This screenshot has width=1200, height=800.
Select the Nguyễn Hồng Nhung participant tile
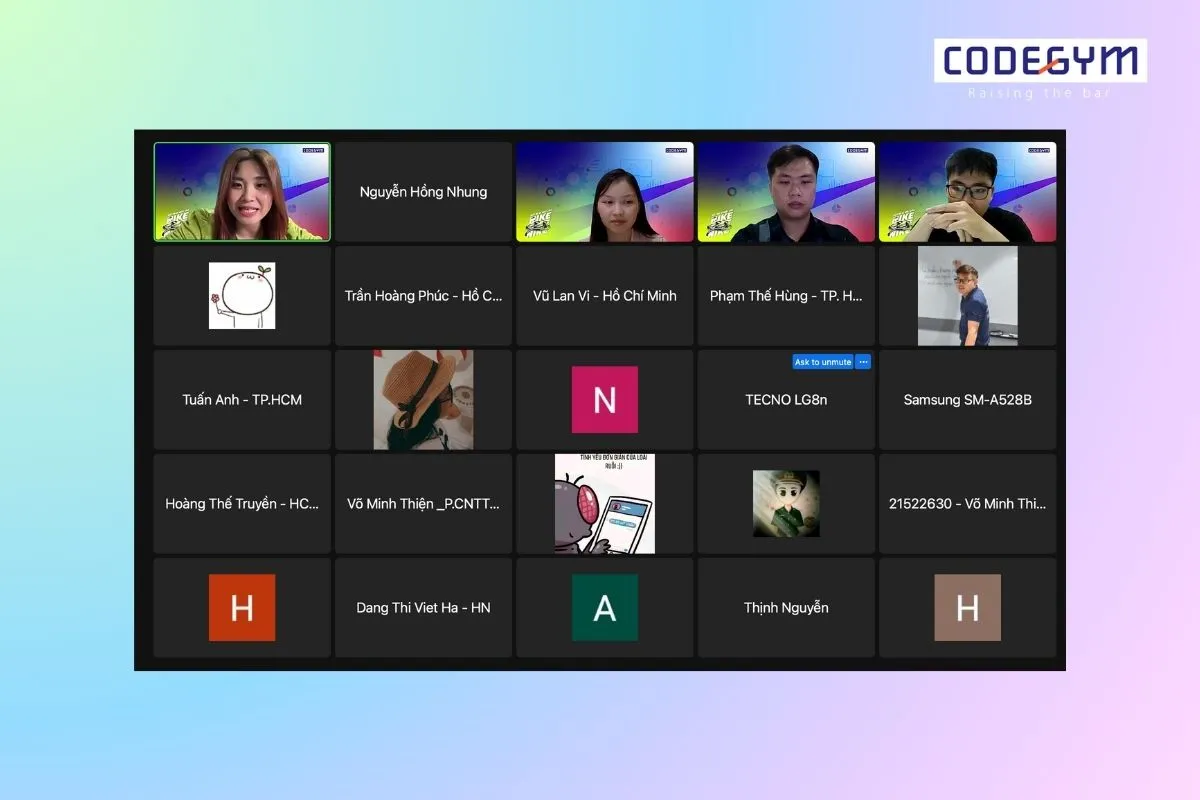[423, 192]
